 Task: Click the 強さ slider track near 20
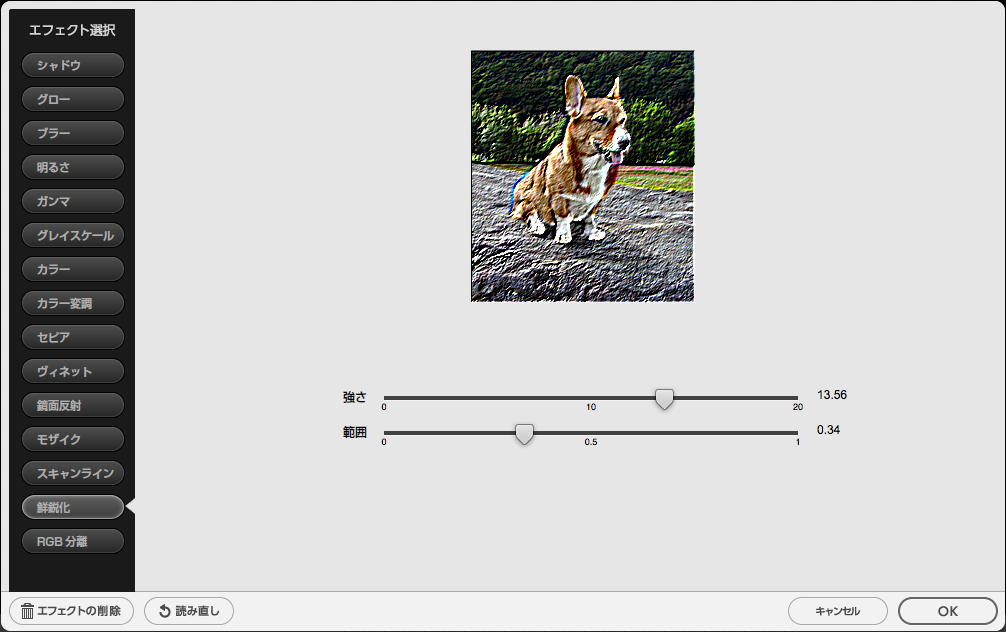coord(796,398)
